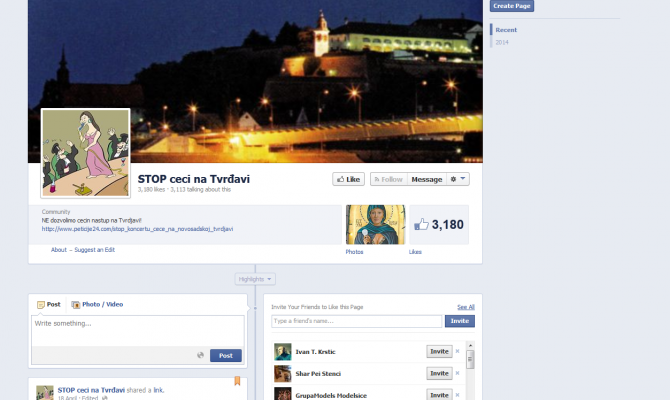Open the page profile picture

(85, 153)
